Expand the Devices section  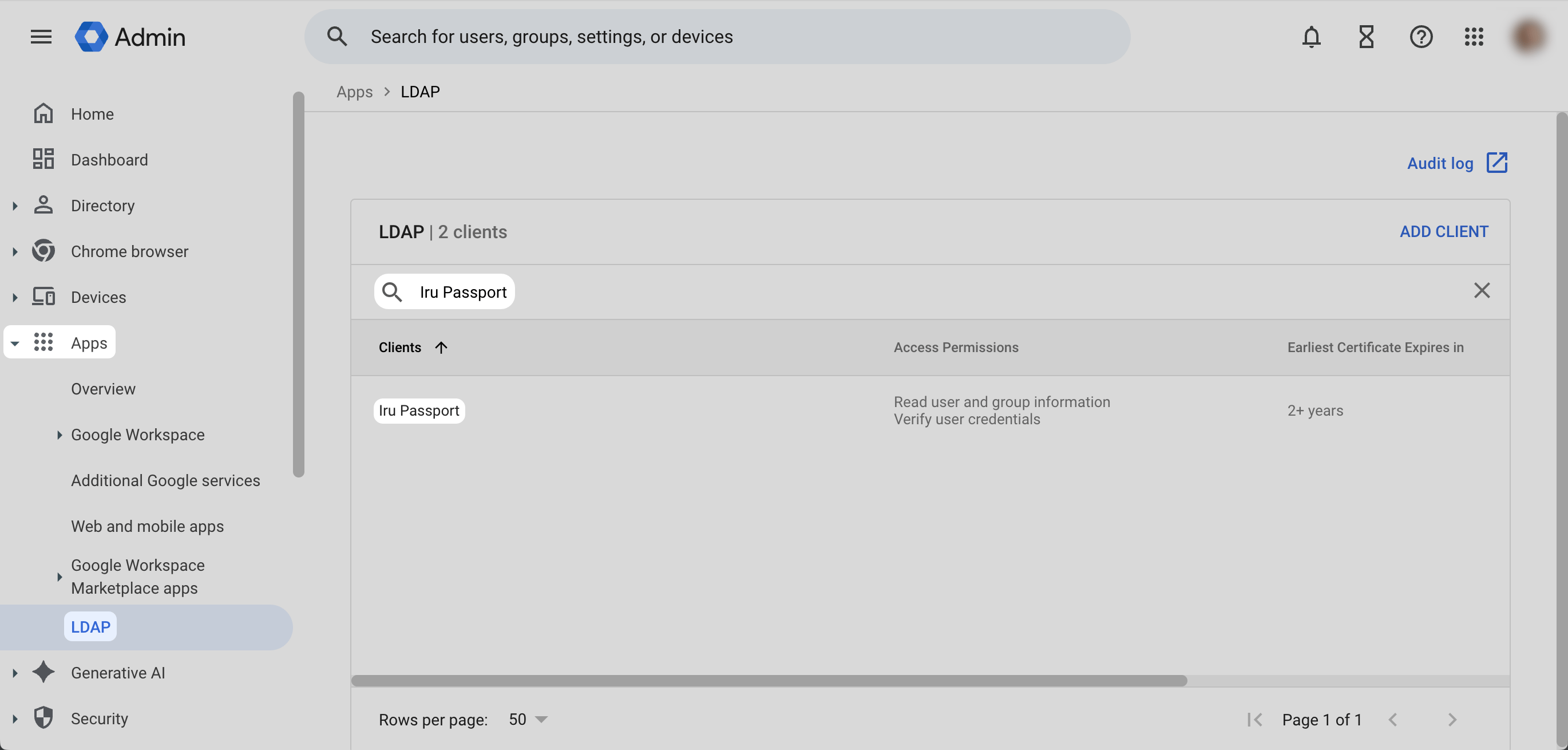pyautogui.click(x=15, y=297)
